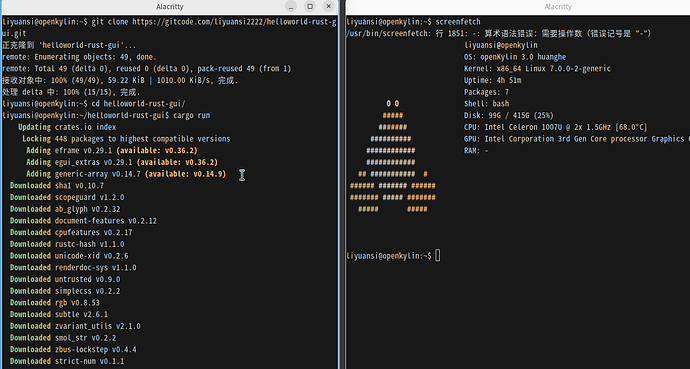This screenshot has width=690, height=369.
Task: Click 'Updating crates.io index' line
Action: (x=67, y=127)
